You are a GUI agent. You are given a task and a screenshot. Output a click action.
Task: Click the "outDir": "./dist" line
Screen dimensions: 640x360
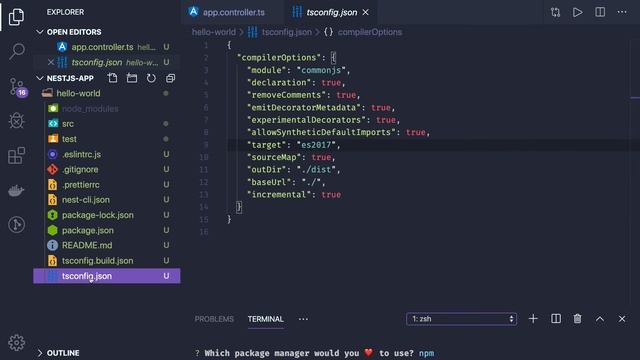293,170
